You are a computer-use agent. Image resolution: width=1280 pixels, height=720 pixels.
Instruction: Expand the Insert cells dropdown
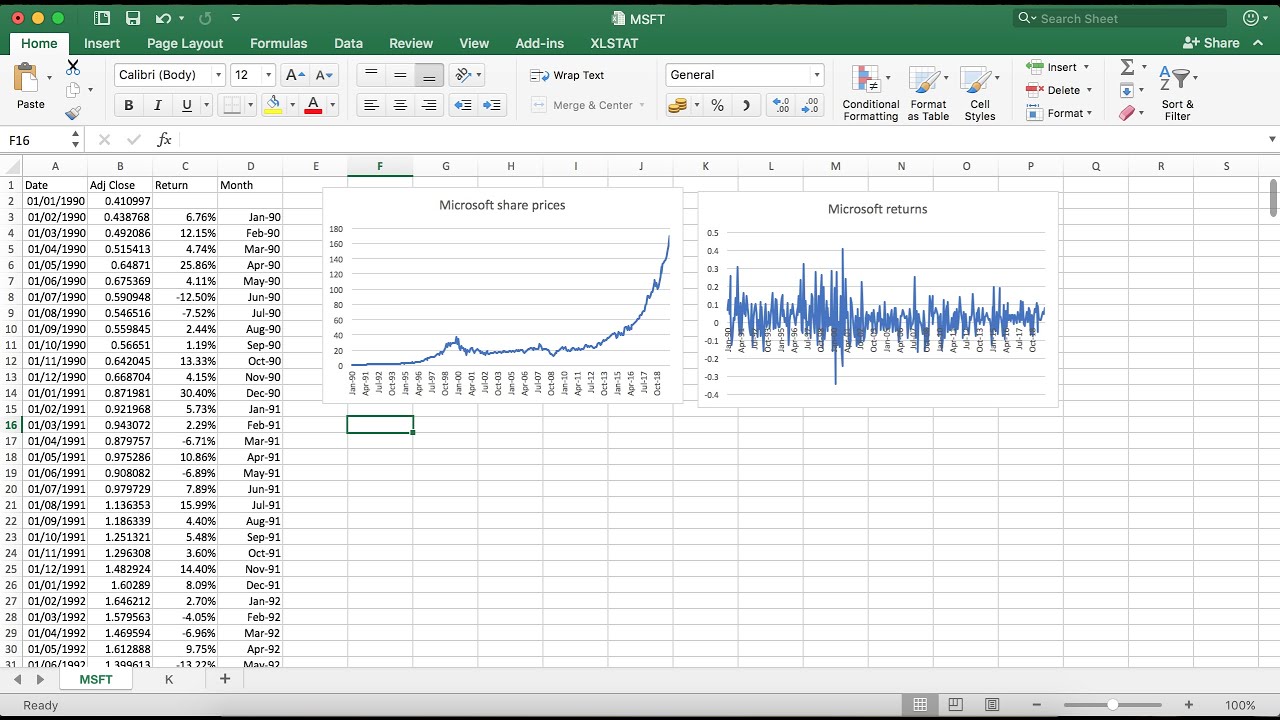tap(1086, 67)
